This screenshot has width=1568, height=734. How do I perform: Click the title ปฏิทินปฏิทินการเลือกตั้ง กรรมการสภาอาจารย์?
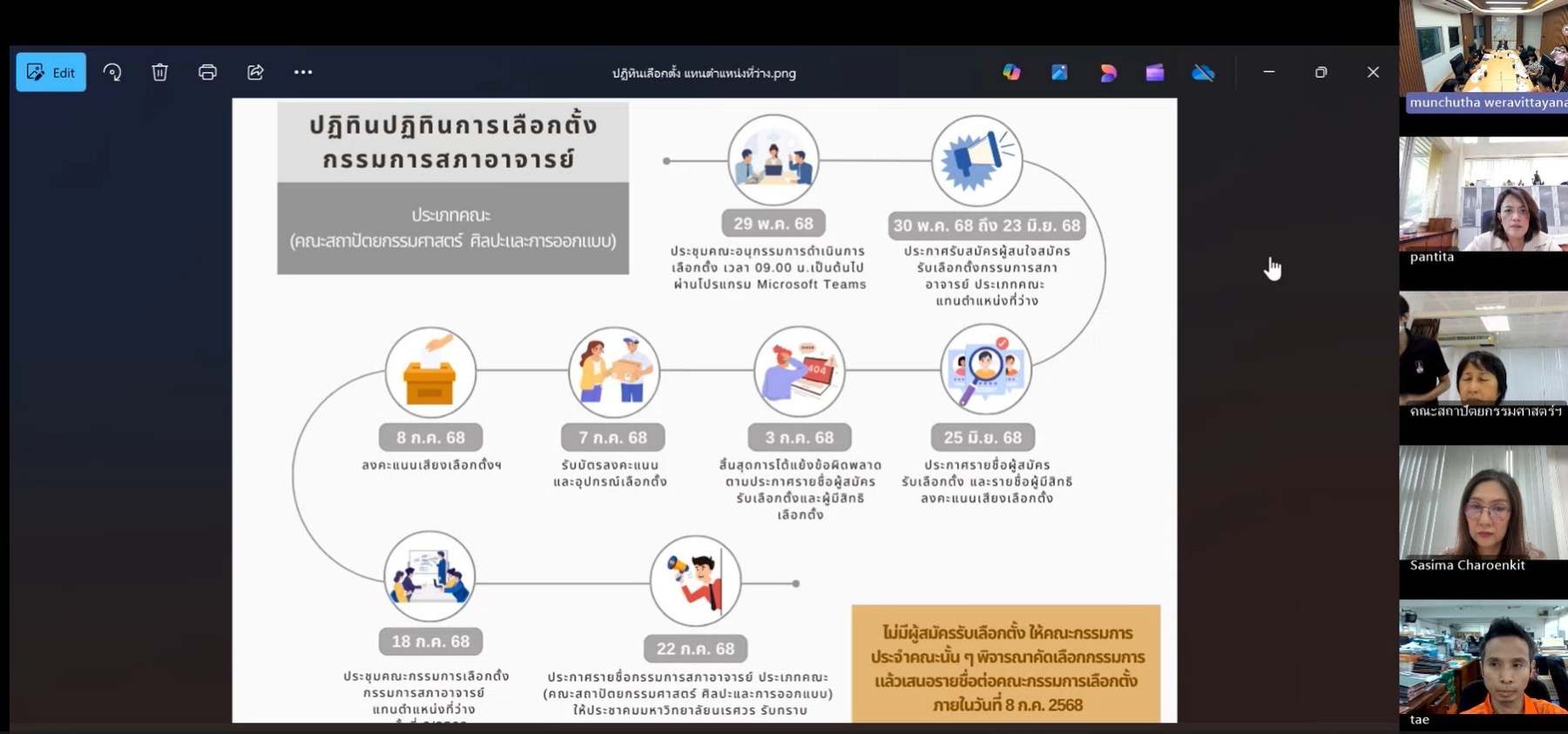click(x=452, y=142)
